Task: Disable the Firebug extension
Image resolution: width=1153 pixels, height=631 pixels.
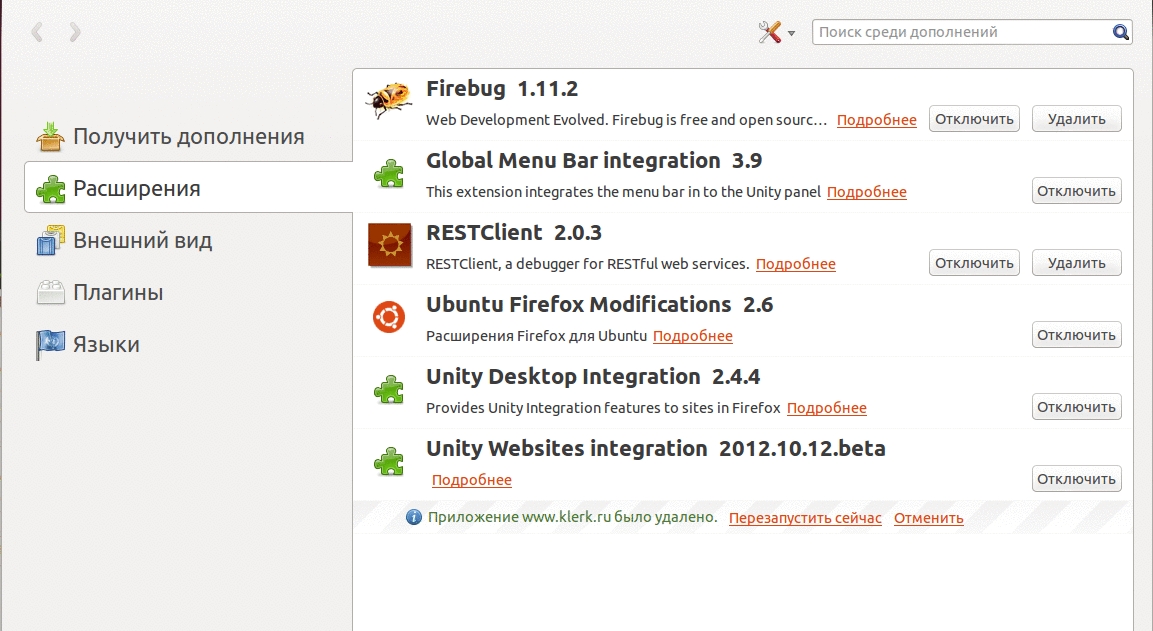Action: 974,119
